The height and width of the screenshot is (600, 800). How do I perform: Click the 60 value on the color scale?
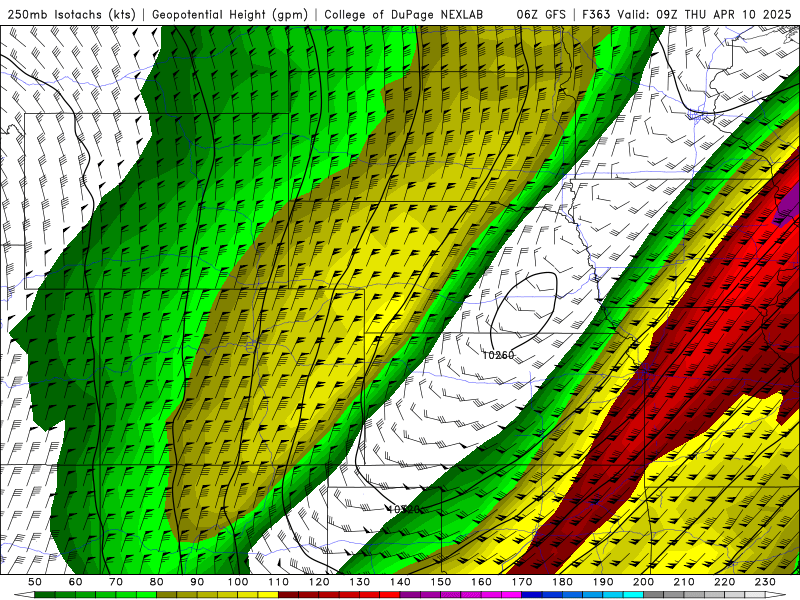pyautogui.click(x=76, y=582)
